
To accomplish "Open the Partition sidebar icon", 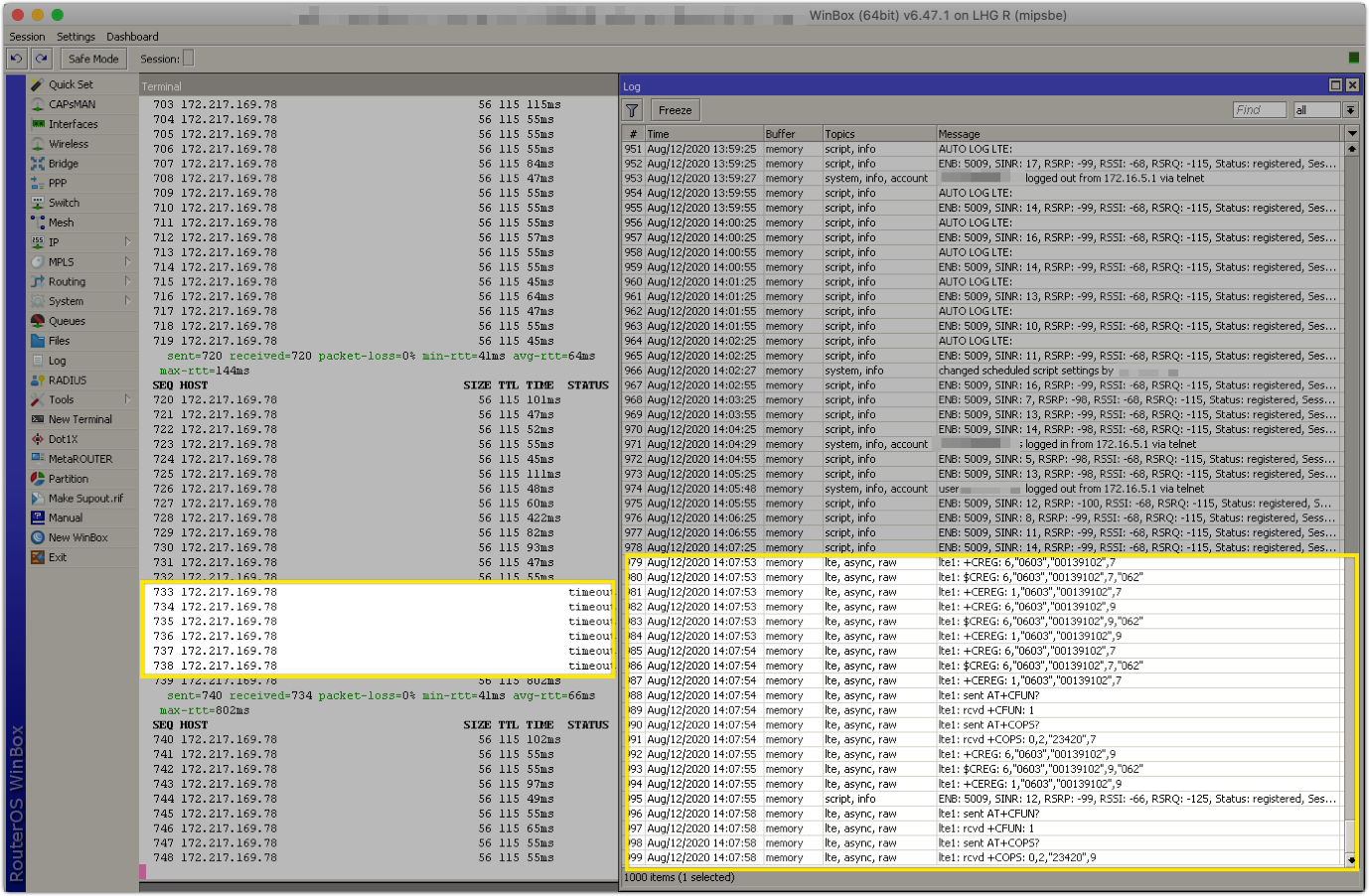I will click(38, 479).
